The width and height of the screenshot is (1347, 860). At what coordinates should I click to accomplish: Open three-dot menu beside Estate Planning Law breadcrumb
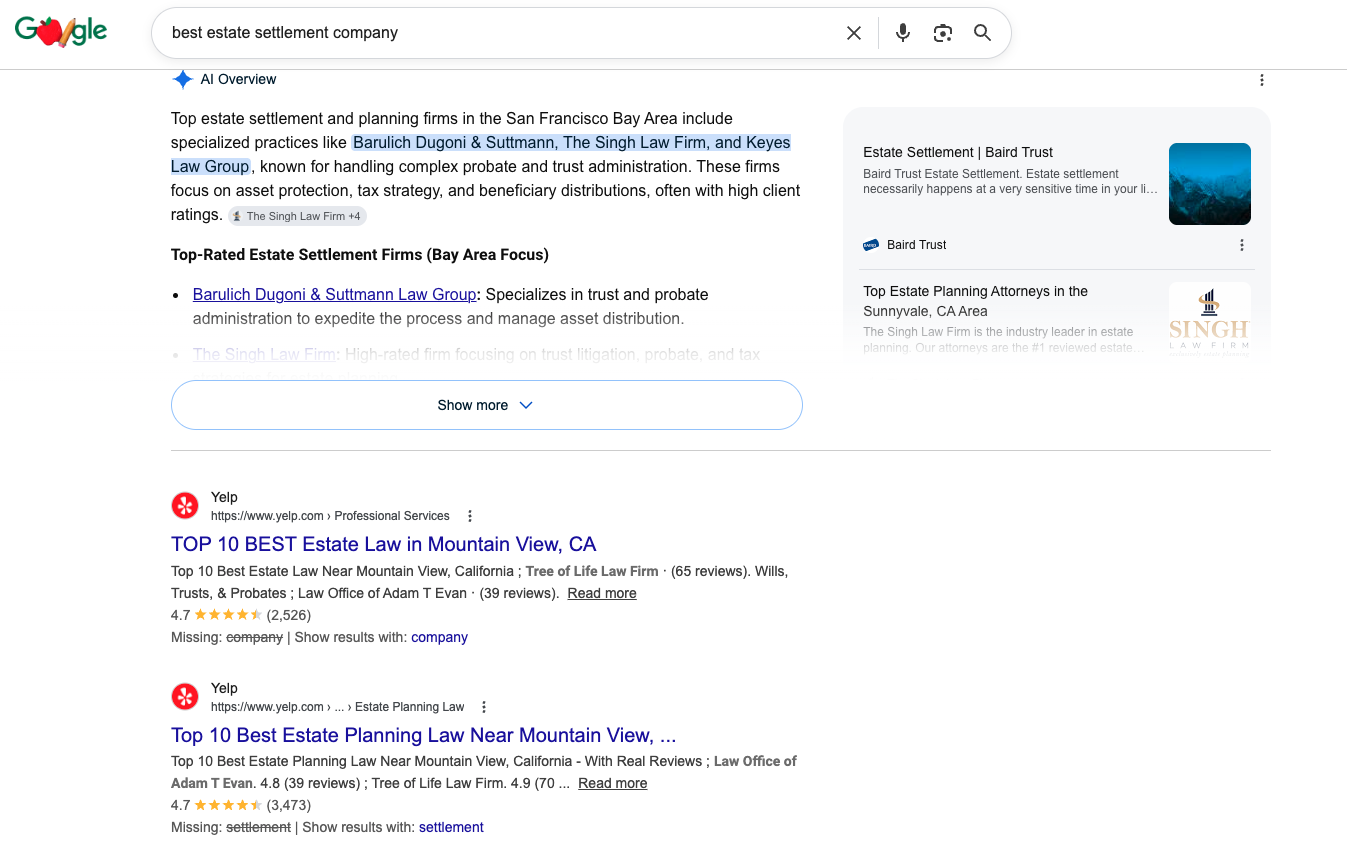point(485,707)
